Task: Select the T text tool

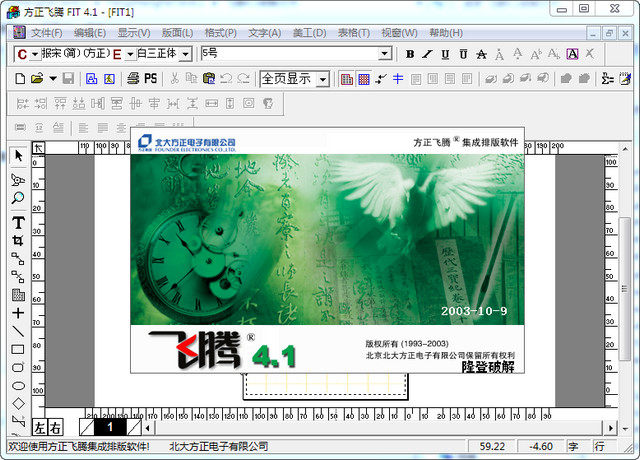Action: 18,223
